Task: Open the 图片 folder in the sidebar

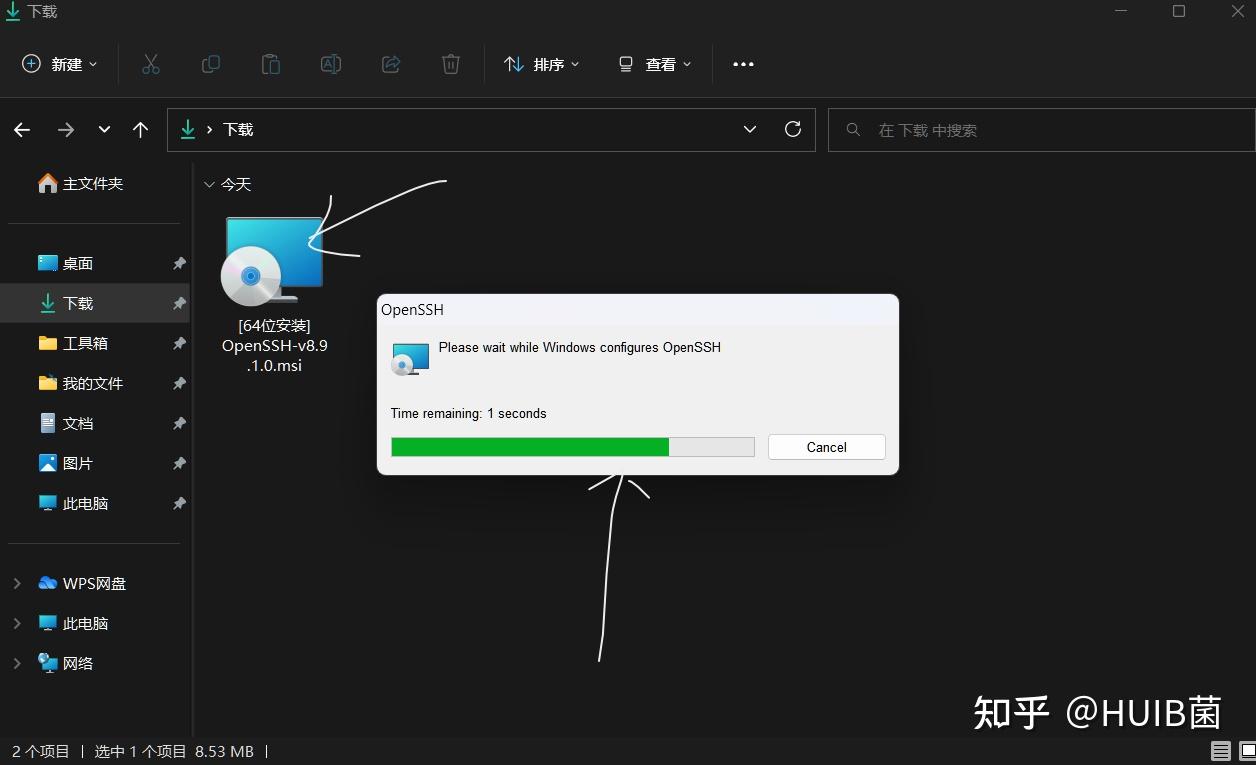Action: pos(77,463)
